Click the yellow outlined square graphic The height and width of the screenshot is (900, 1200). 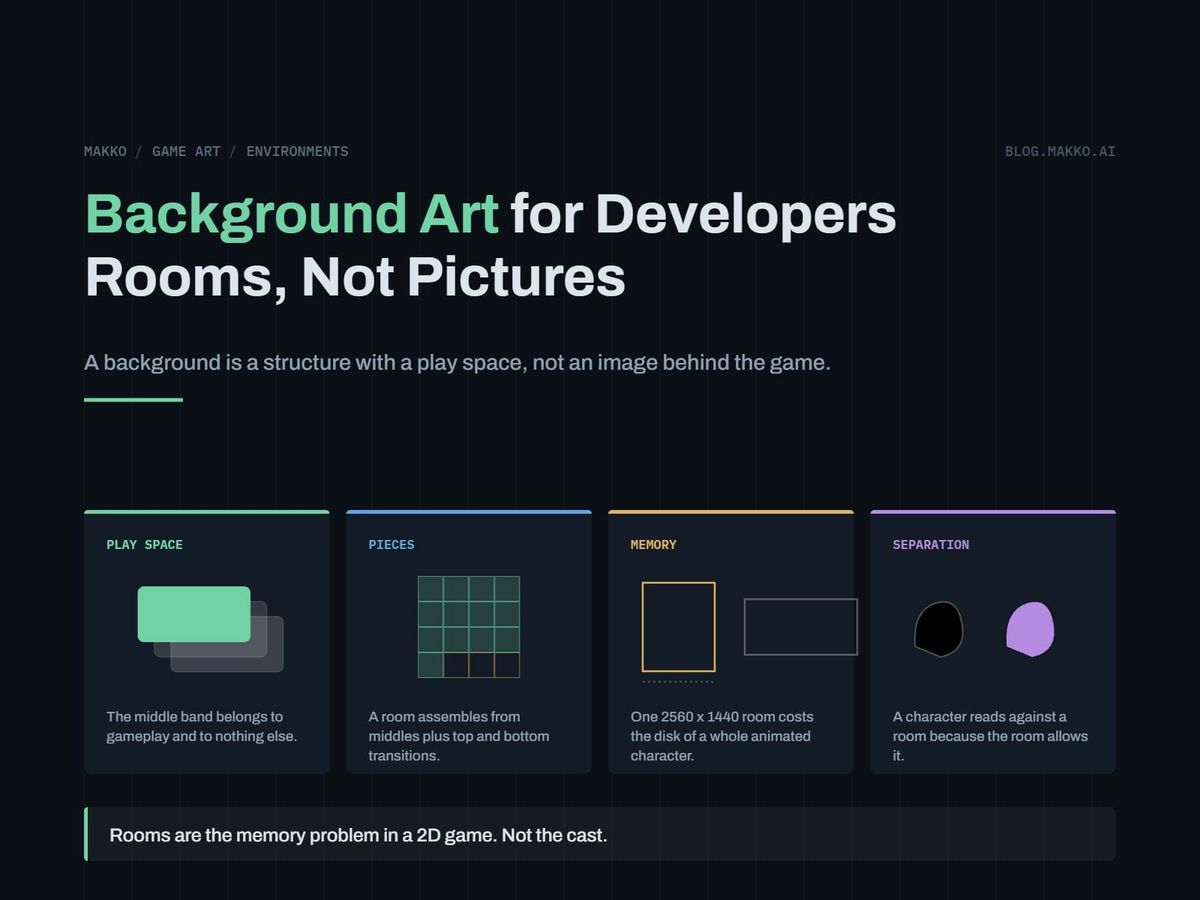point(679,627)
